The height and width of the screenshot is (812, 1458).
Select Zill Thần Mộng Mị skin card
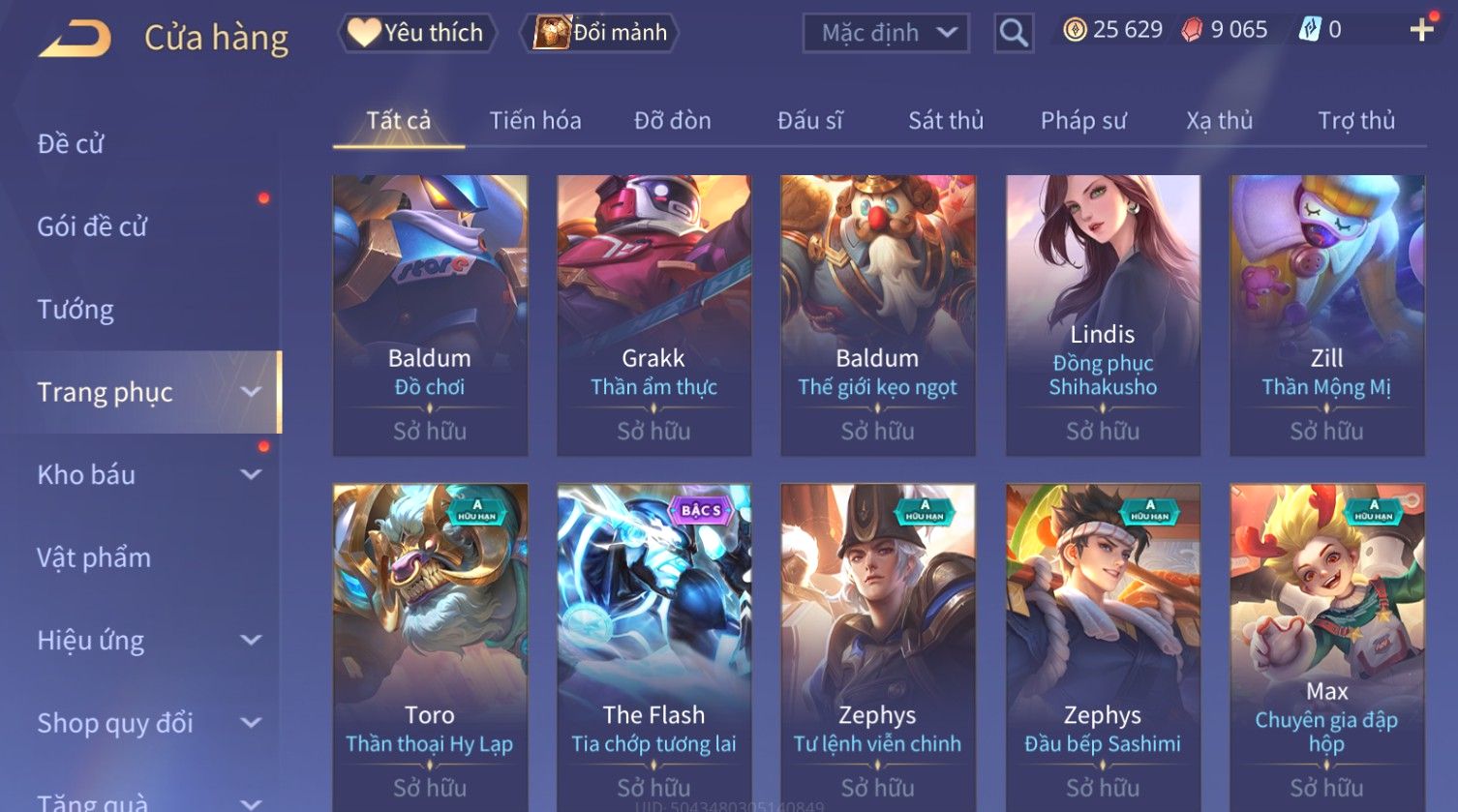(1326, 316)
